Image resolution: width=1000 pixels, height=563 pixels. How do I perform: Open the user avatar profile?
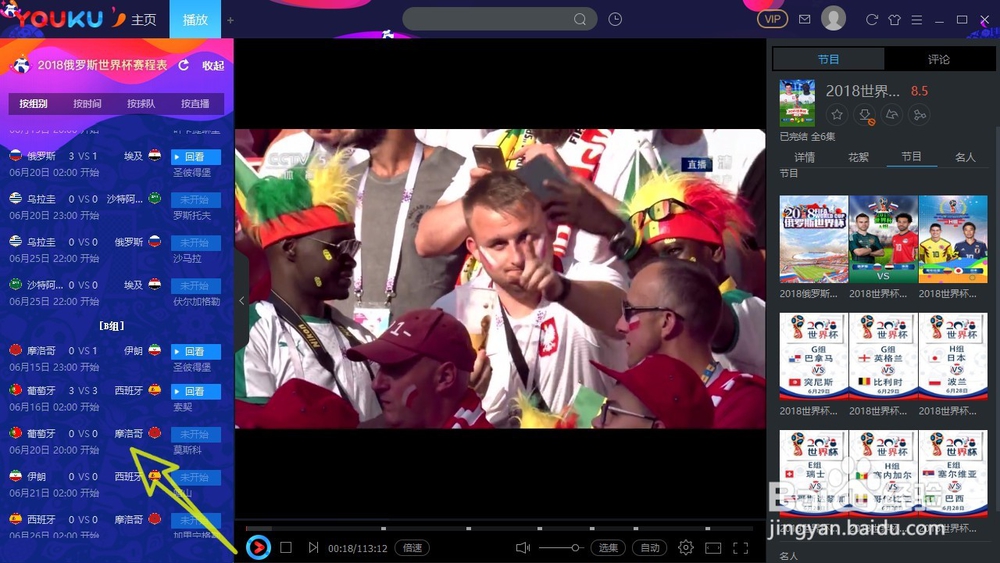[x=834, y=18]
